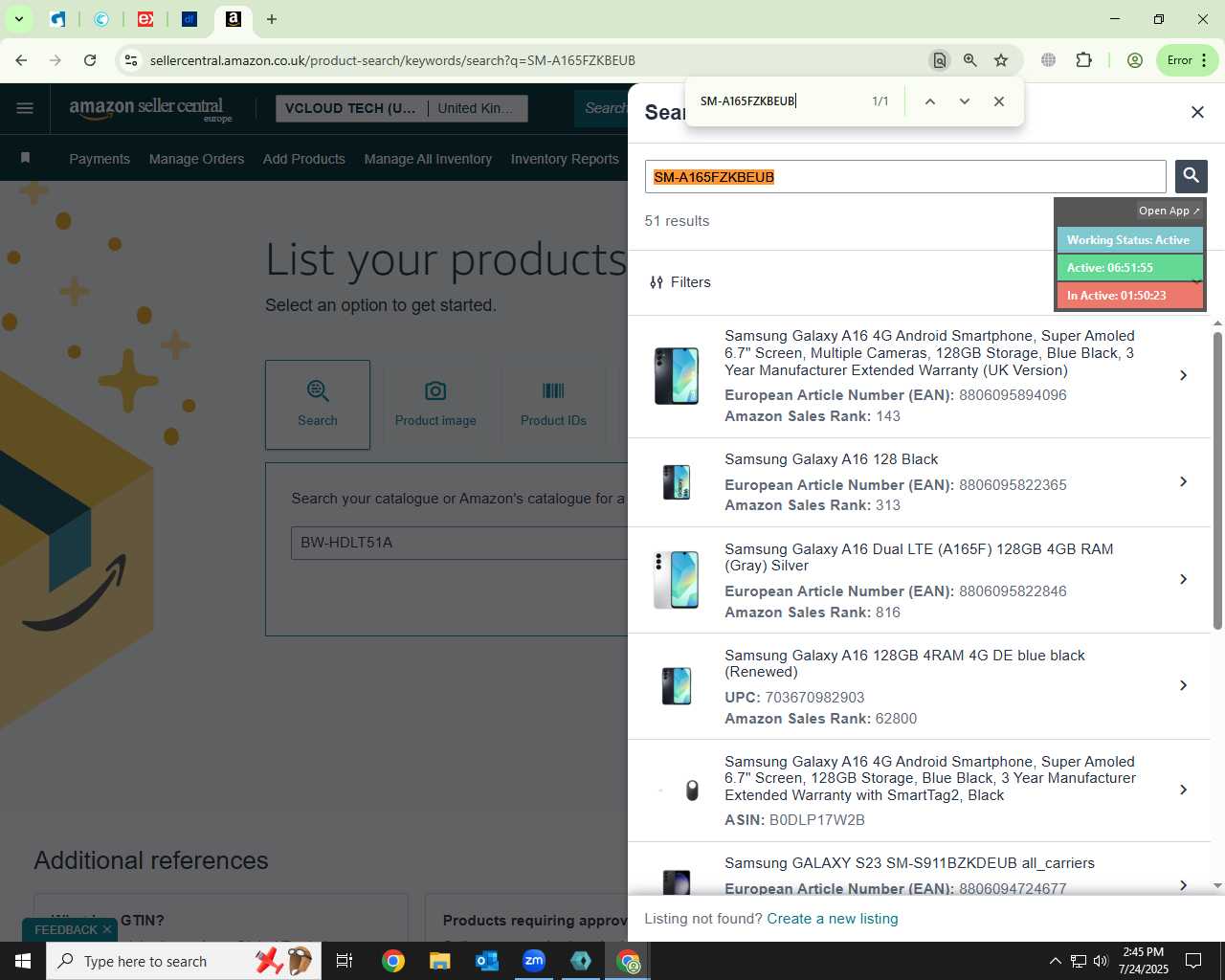Viewport: 1225px width, 980px height.
Task: Select the Product image option card
Action: pyautogui.click(x=435, y=405)
